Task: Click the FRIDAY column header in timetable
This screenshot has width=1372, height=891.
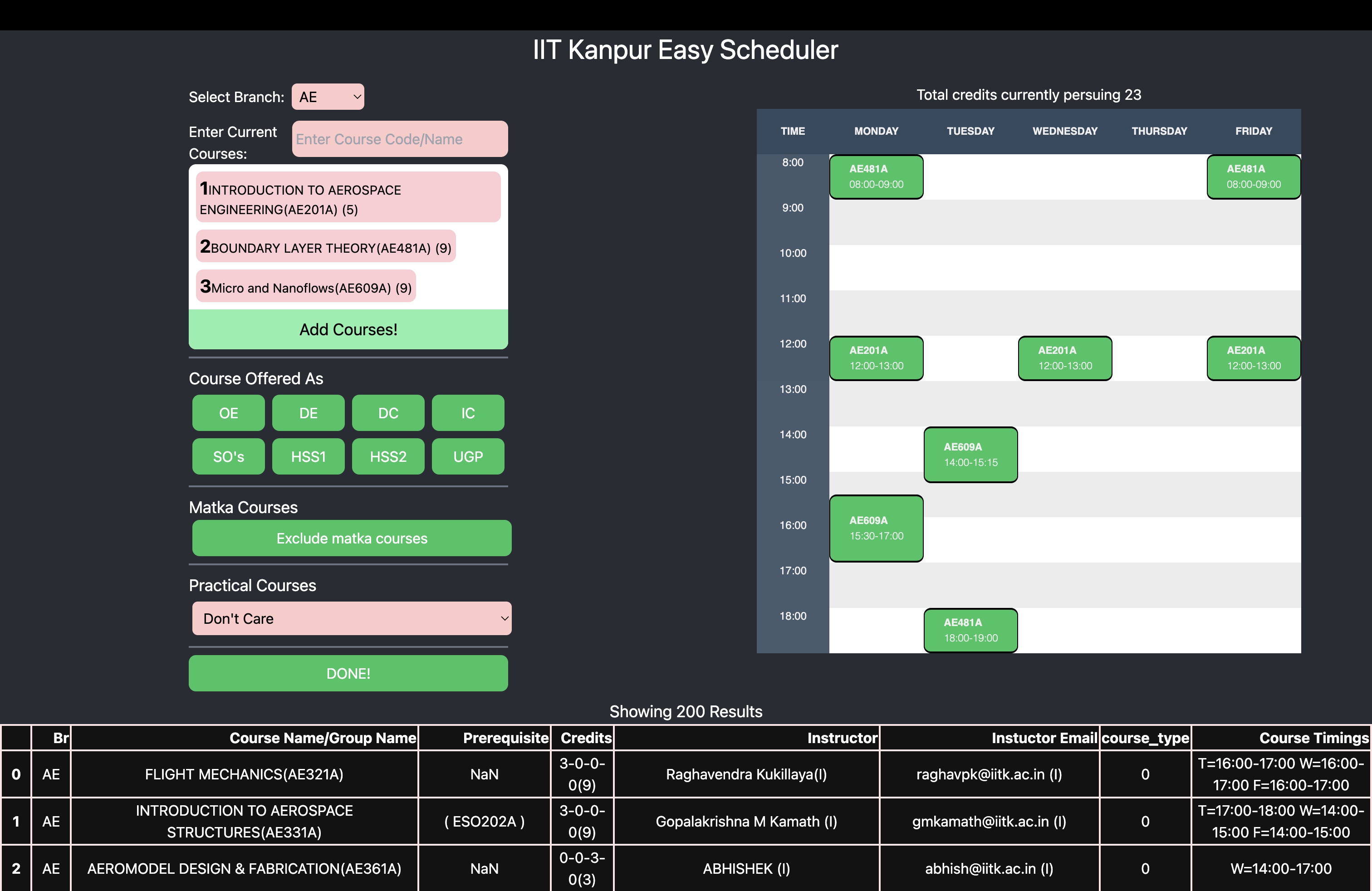Action: (1254, 132)
